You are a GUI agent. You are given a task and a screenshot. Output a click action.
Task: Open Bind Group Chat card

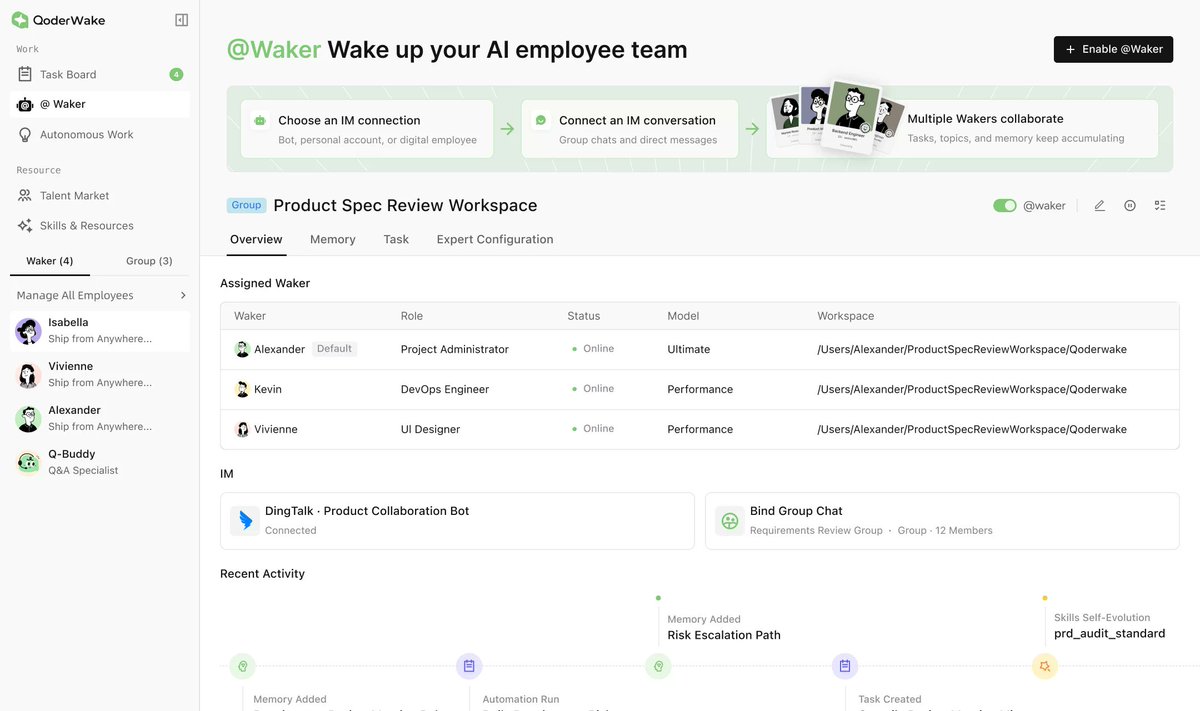coord(942,520)
